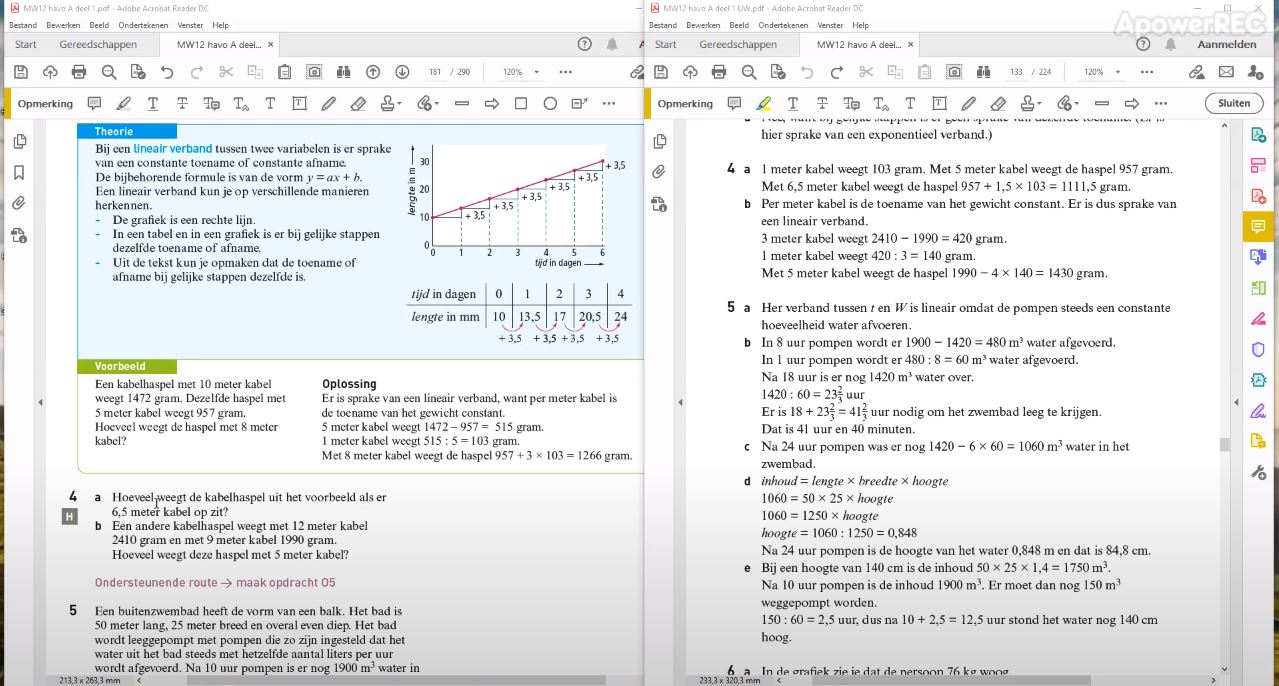1279x686 pixels.
Task: Open binoculars find tool in left window
Action: (x=344, y=72)
